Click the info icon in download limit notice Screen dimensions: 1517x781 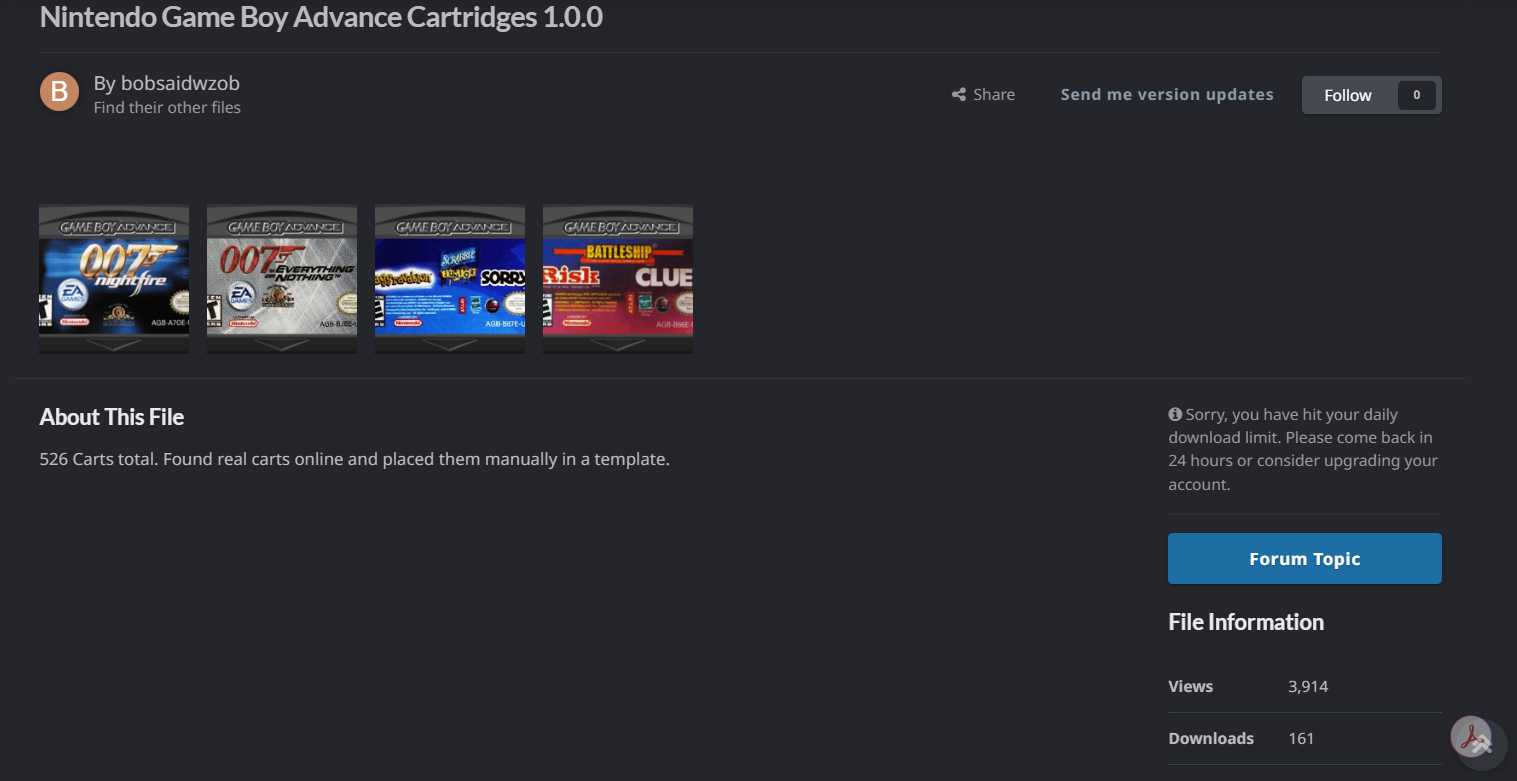click(1175, 414)
